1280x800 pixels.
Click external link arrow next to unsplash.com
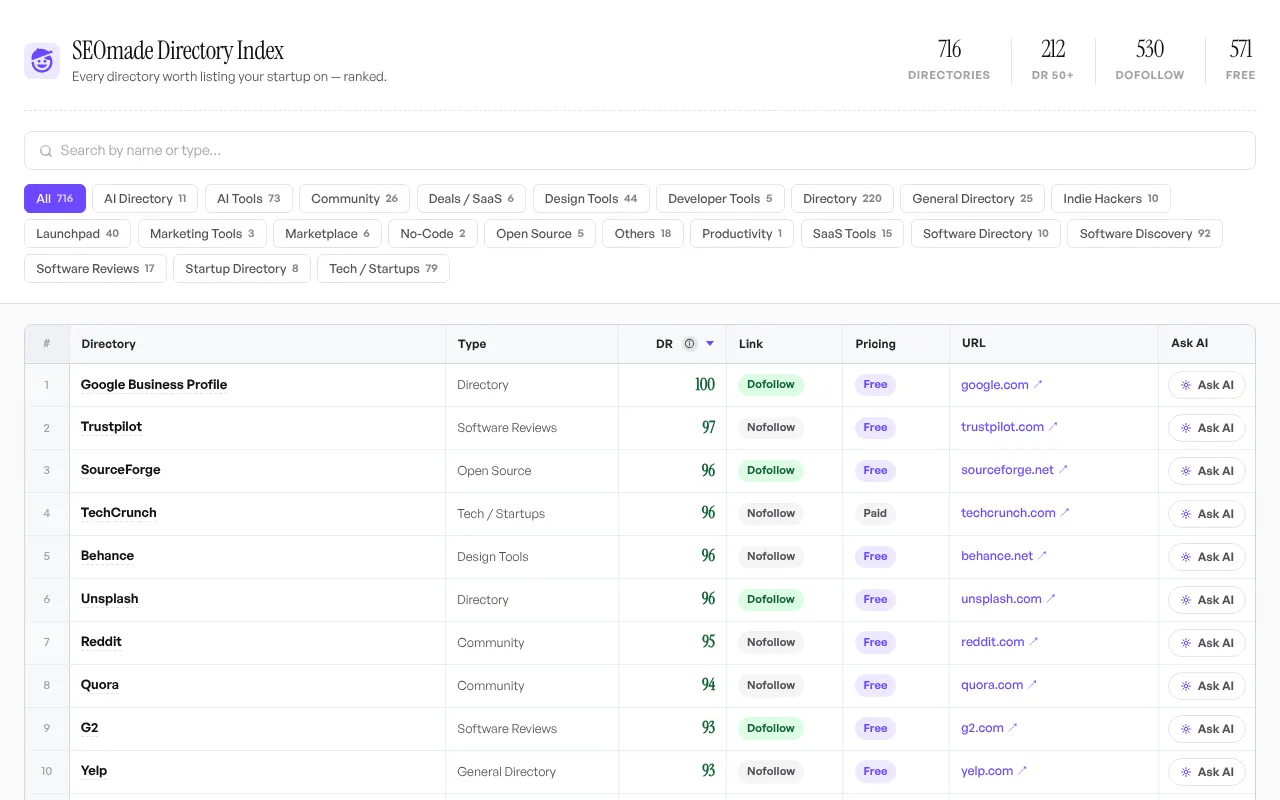point(1051,599)
